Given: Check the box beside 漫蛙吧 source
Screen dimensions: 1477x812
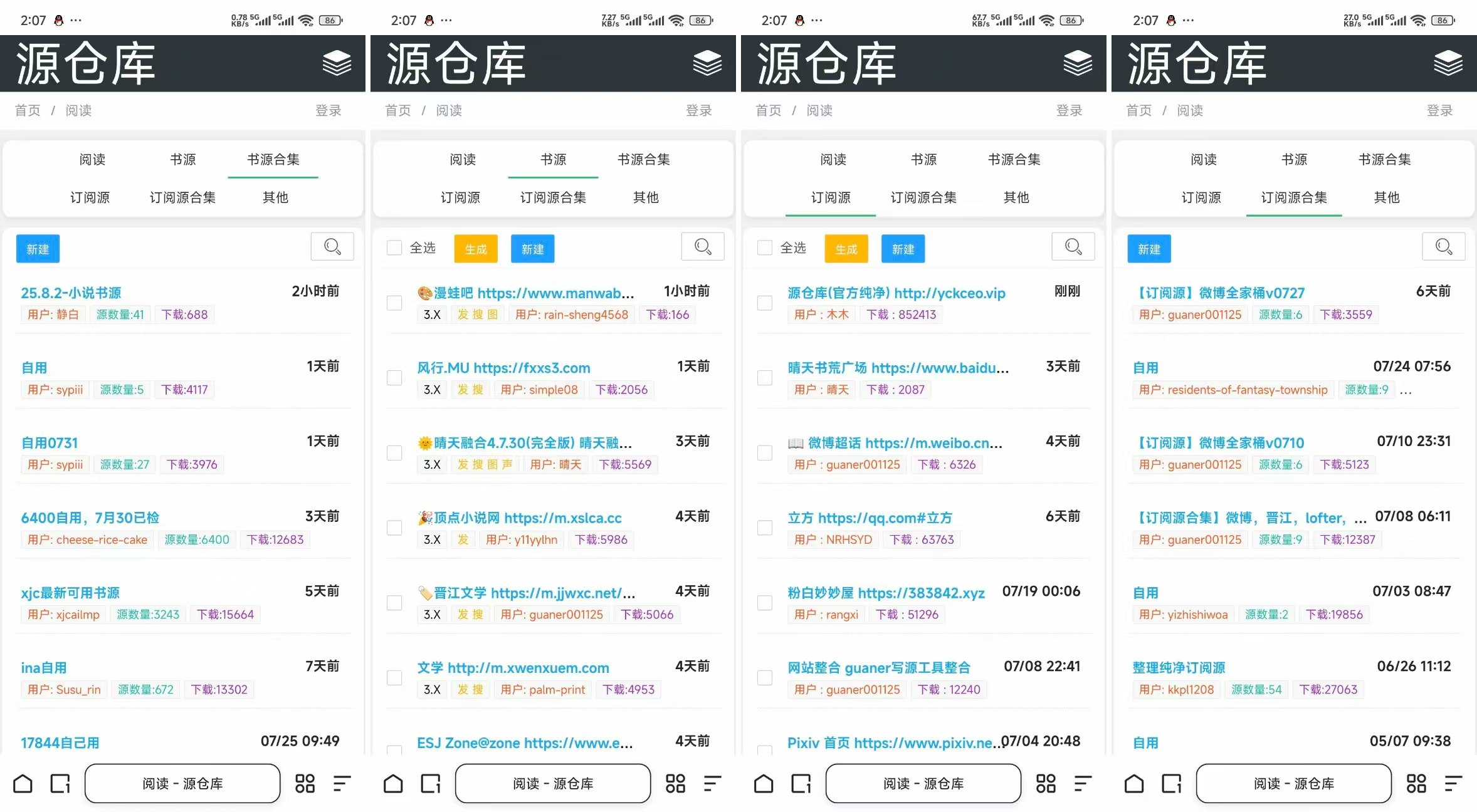Looking at the screenshot, I should click(x=394, y=303).
